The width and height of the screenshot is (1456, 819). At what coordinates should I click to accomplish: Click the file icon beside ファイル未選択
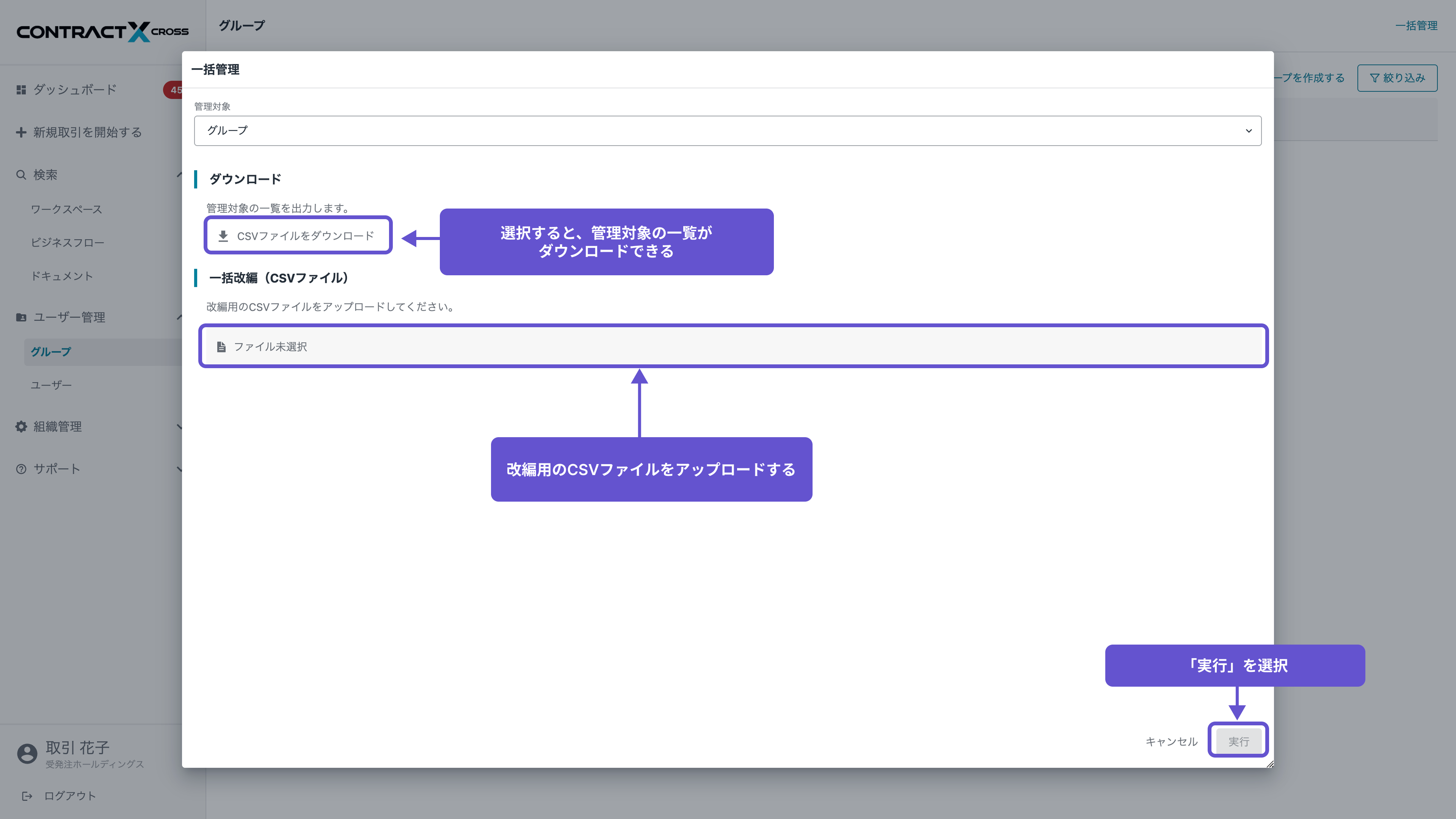tap(221, 347)
